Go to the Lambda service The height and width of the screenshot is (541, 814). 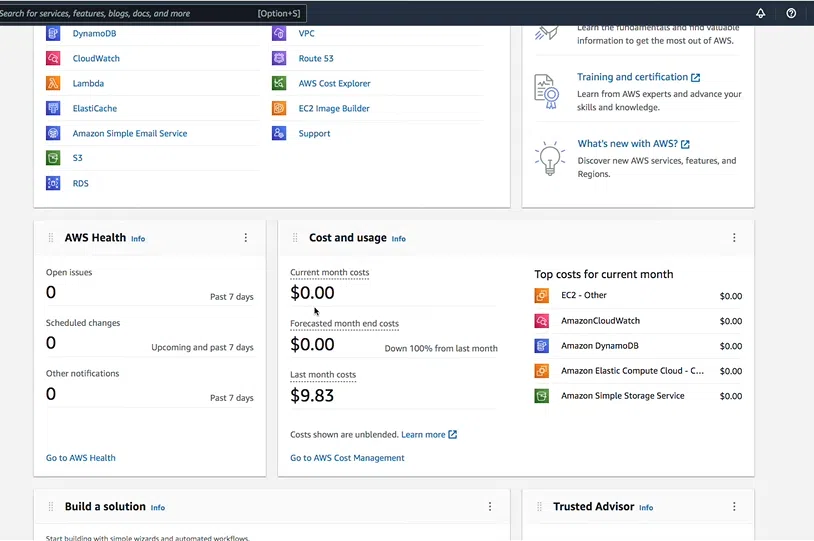[88, 83]
